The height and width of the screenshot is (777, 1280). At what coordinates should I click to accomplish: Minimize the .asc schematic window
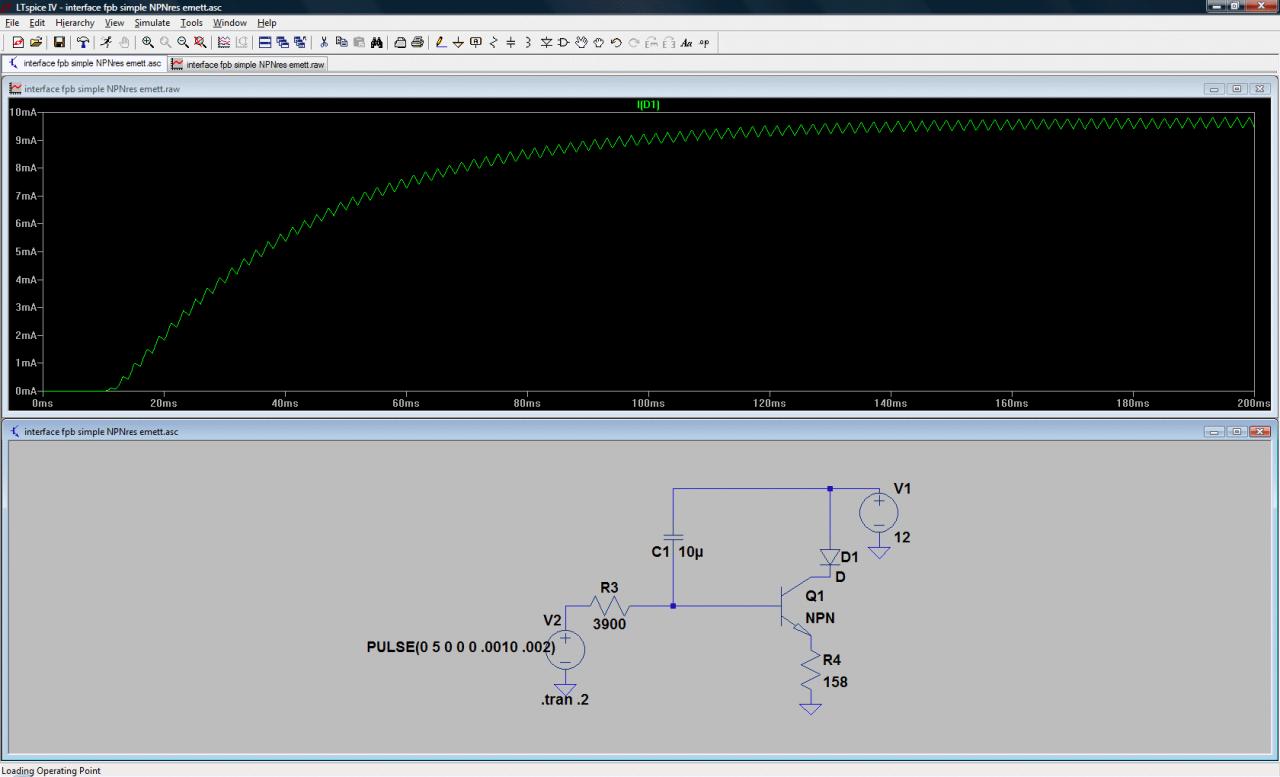[x=1215, y=432]
